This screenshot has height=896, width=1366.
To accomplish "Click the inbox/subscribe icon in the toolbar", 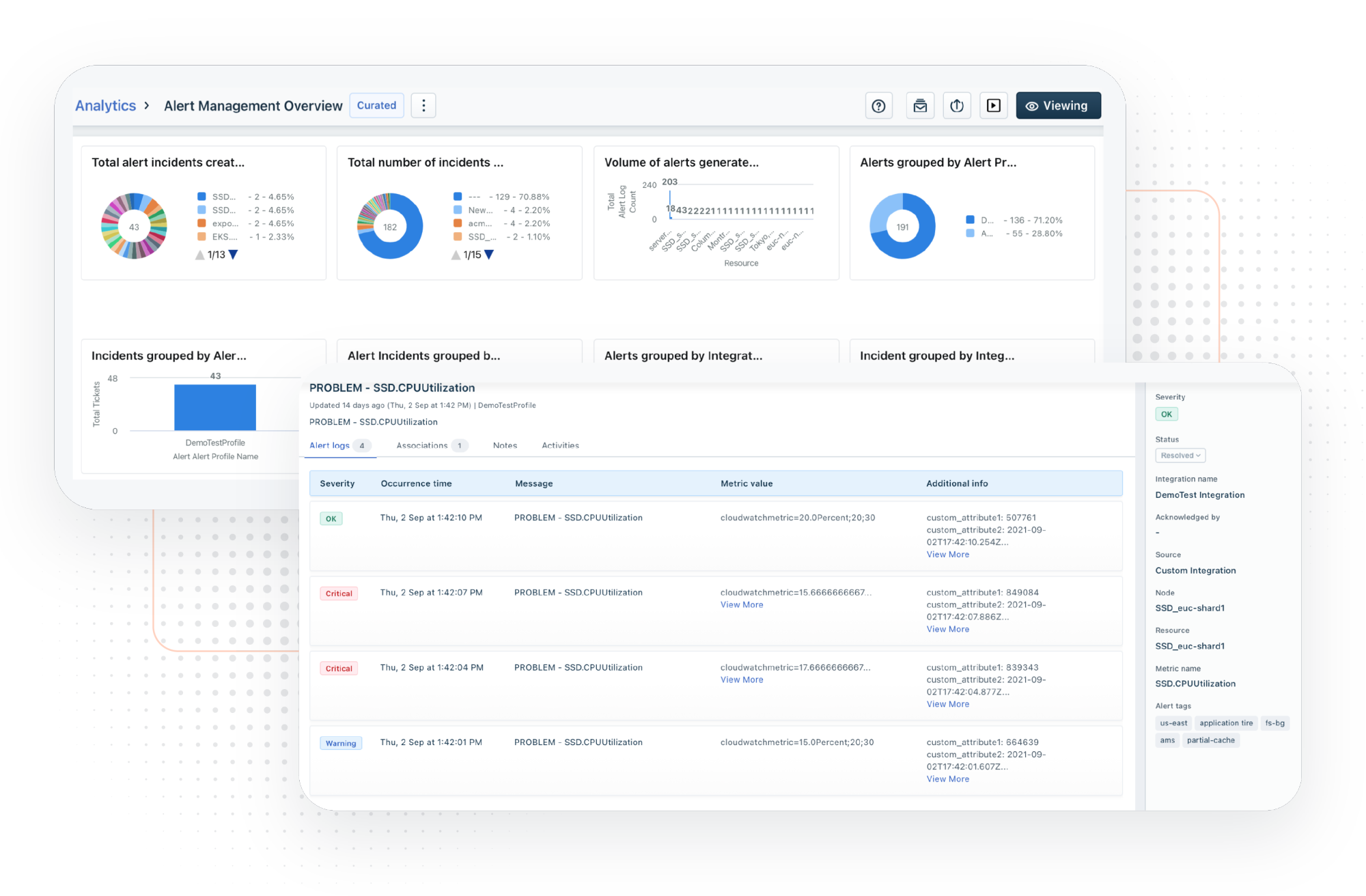I will 919,105.
